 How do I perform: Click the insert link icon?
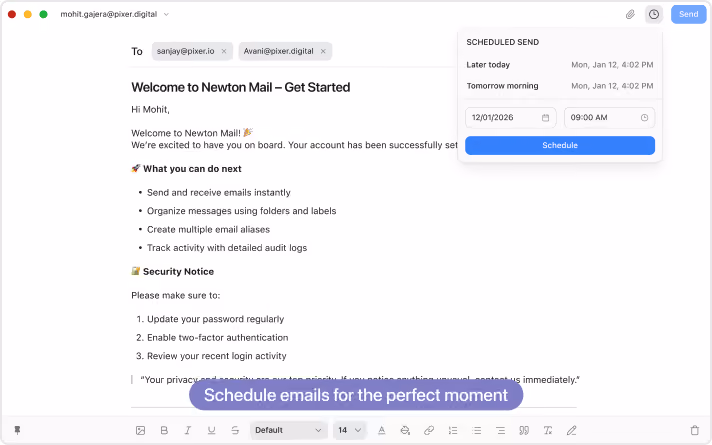[x=429, y=430]
